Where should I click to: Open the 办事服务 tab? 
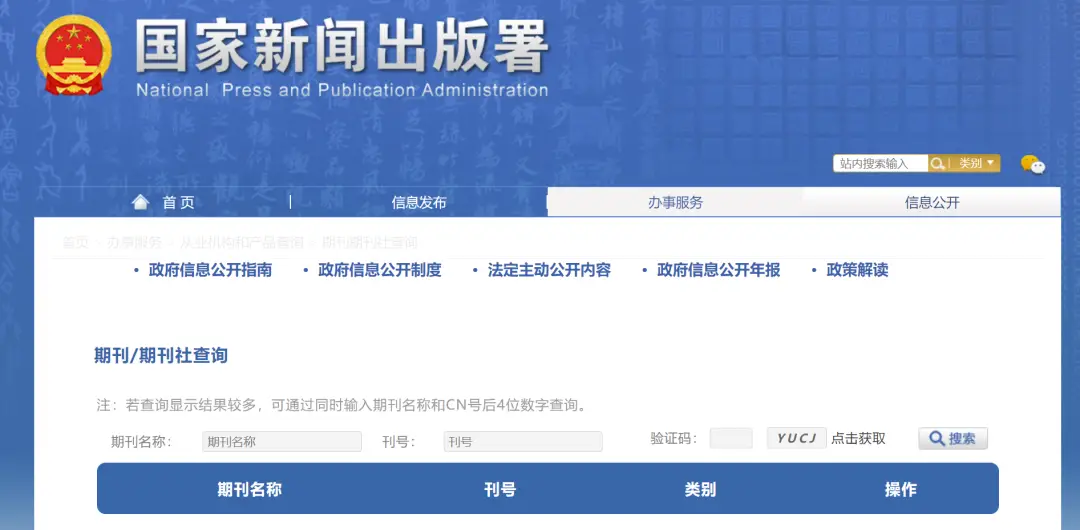tap(675, 203)
